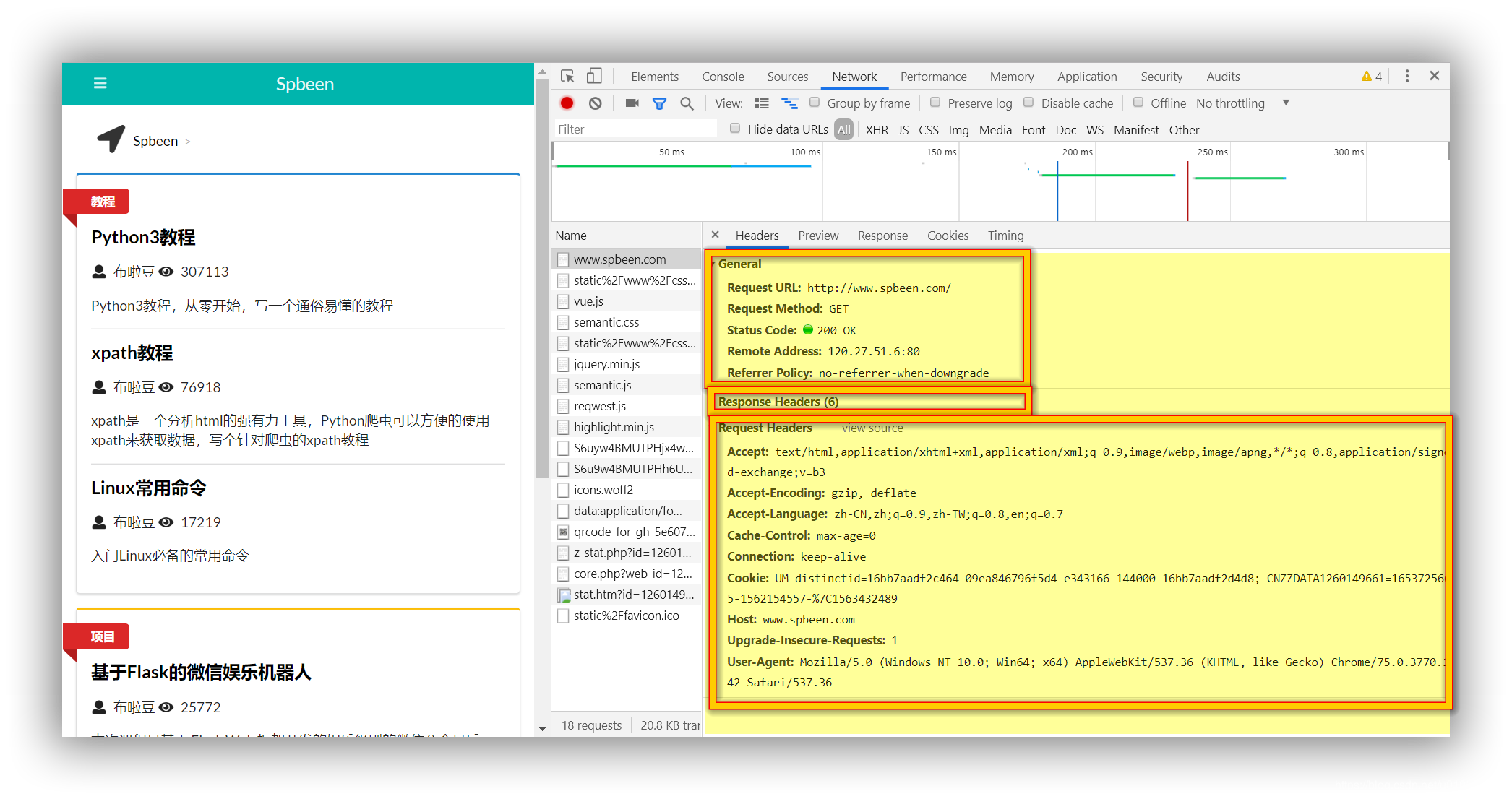This screenshot has width=1512, height=799.
Task: Activate the inspect element picker
Action: [567, 77]
